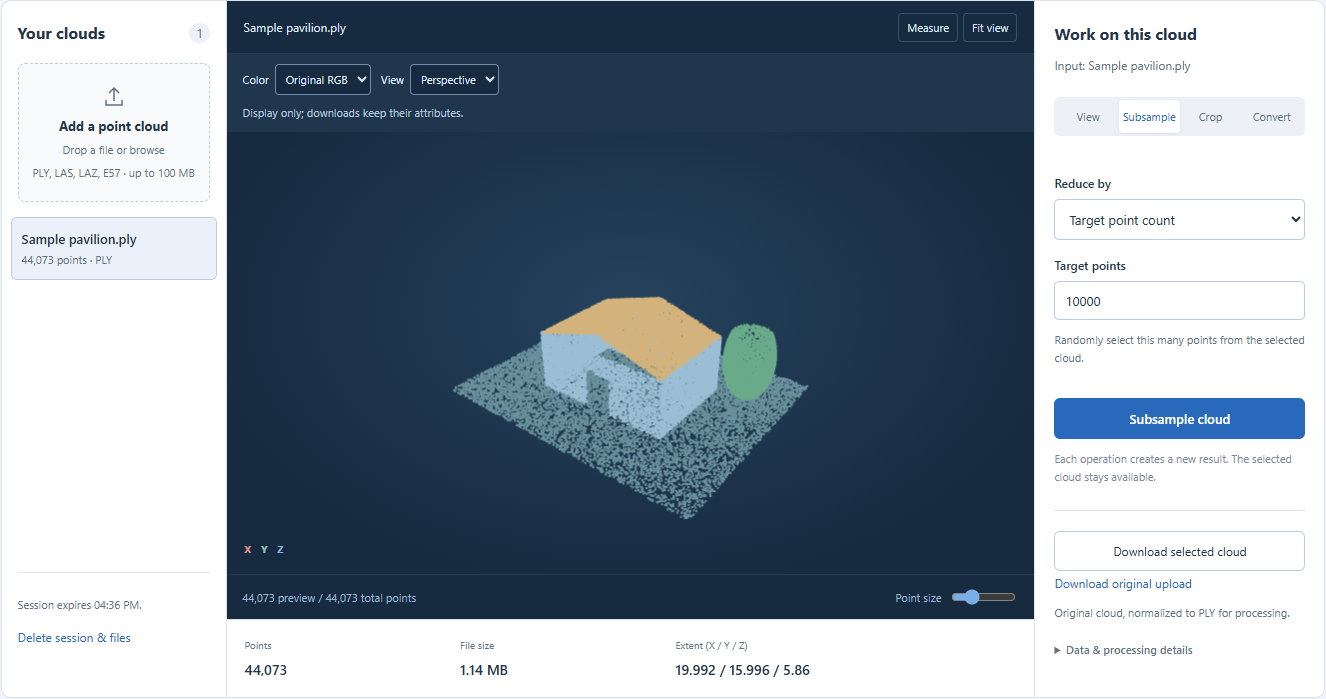Open the Reduce by dropdown
The image size is (1326, 699).
pos(1179,220)
